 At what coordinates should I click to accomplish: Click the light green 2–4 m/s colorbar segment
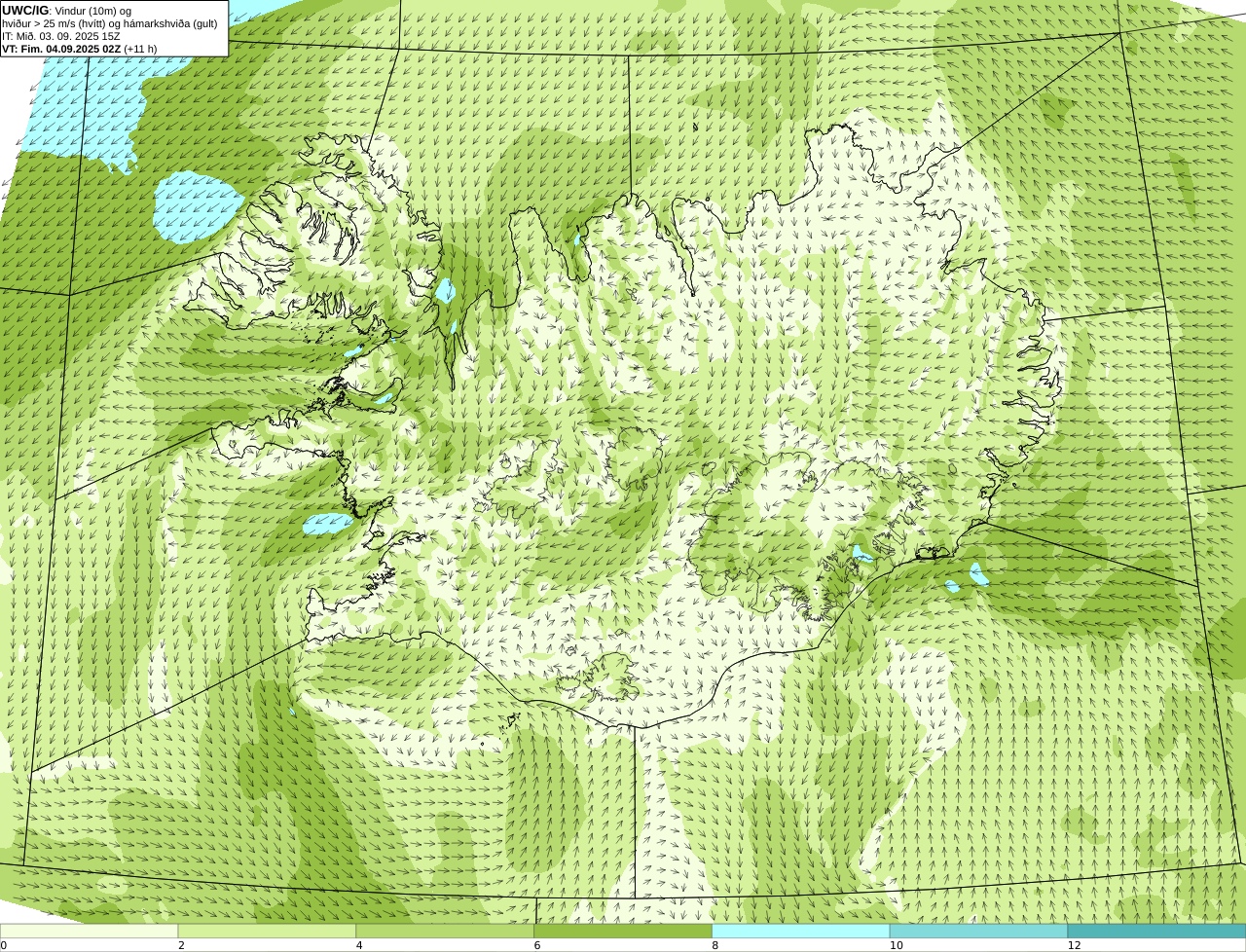point(267,932)
